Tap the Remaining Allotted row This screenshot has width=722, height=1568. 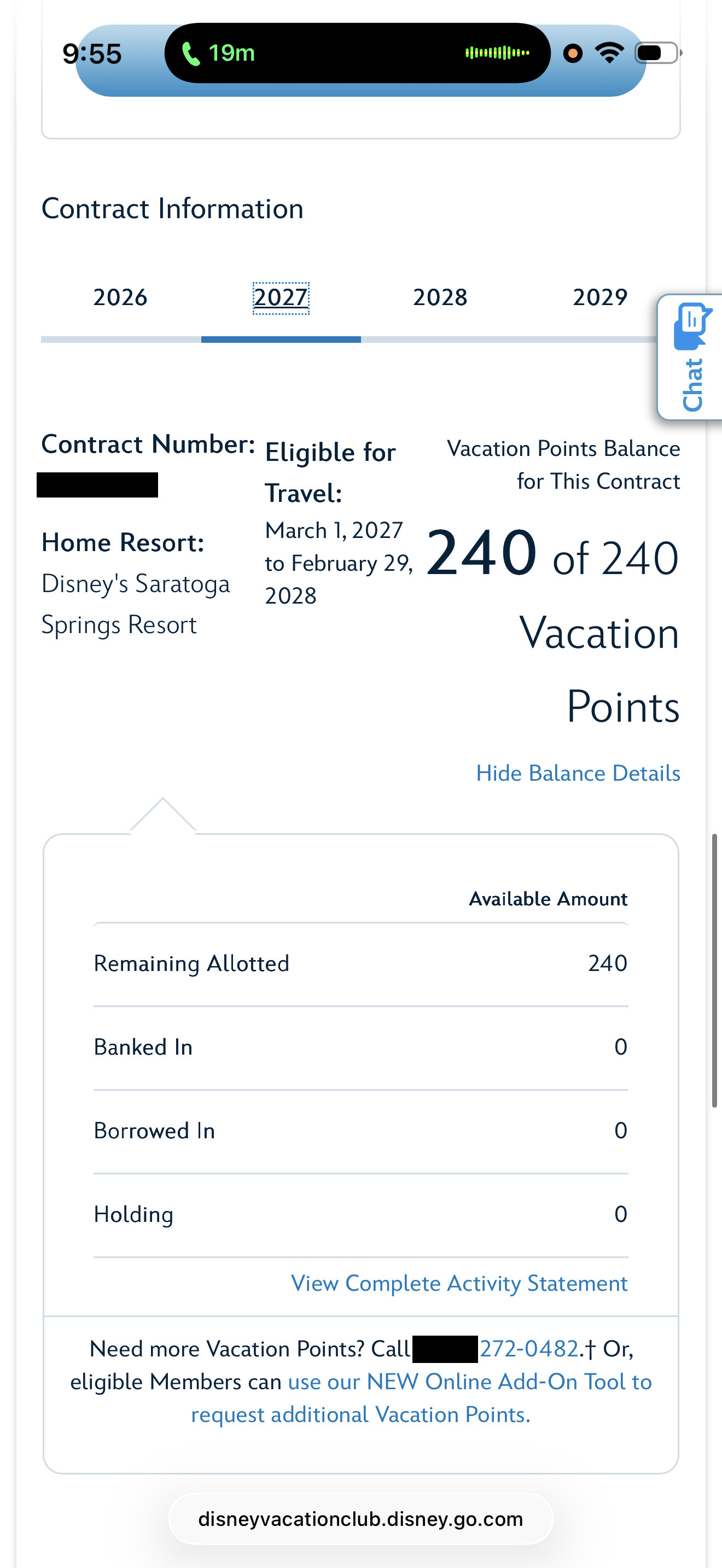360,963
